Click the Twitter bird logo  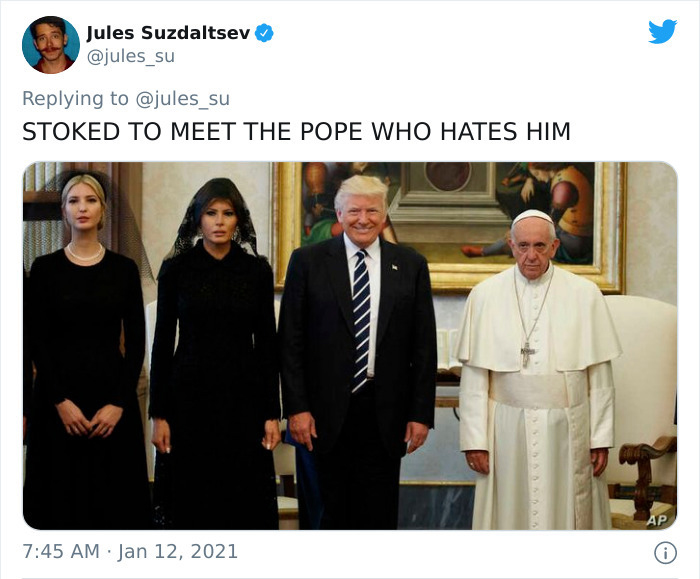[662, 32]
